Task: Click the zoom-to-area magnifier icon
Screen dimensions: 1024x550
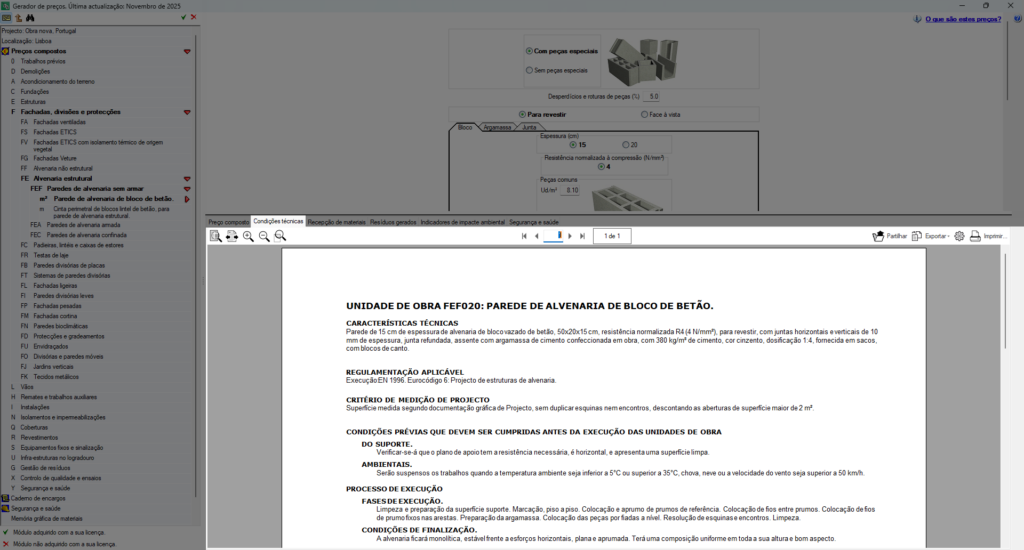Action: tap(280, 236)
